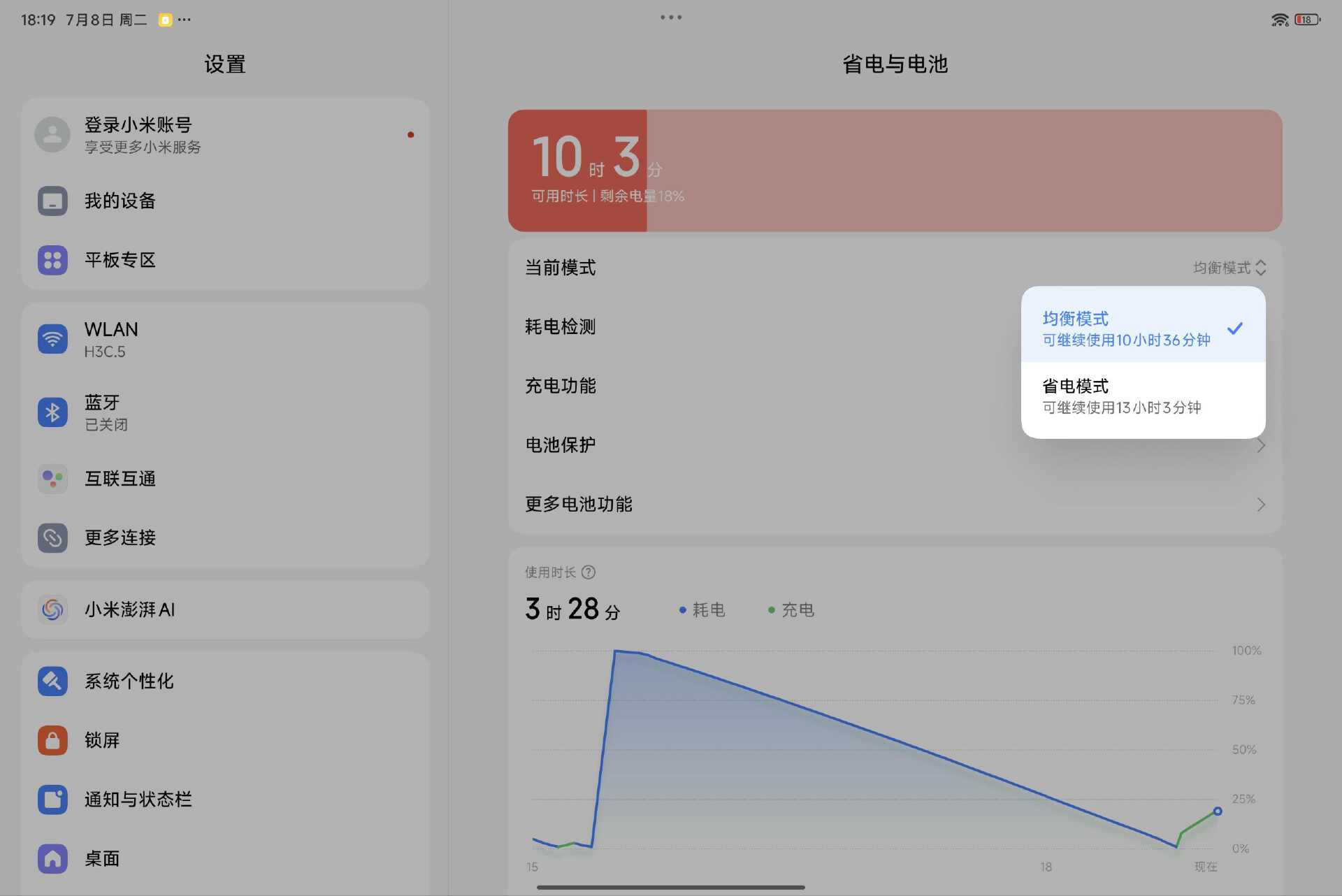
Task: Tap the Xiaomi account avatar icon
Action: (x=52, y=134)
